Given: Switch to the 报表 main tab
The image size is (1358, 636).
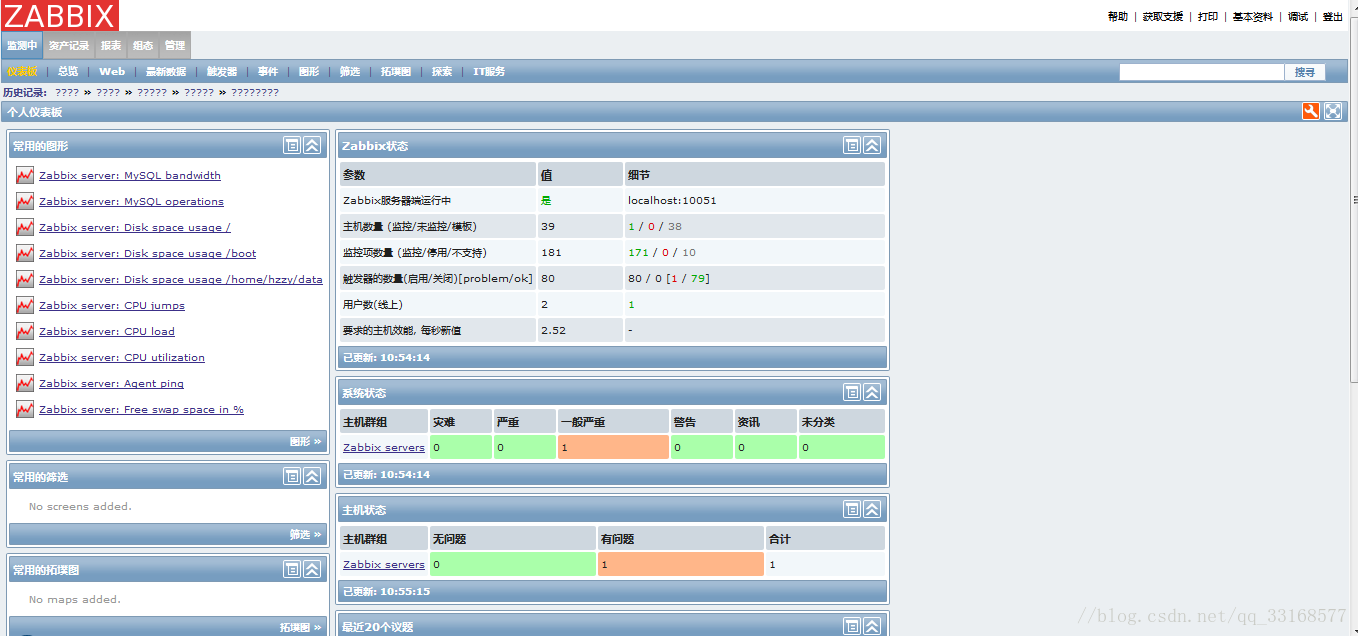Looking at the screenshot, I should [111, 45].
